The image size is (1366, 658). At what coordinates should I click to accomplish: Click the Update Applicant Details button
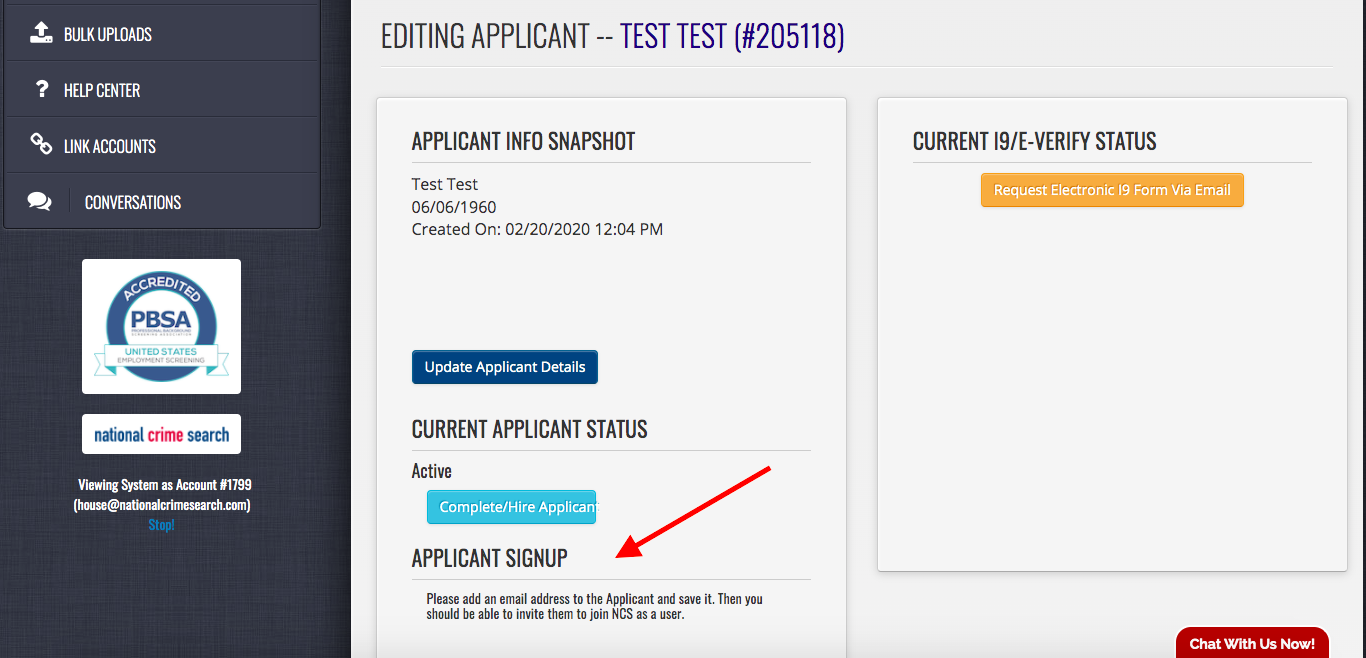(x=505, y=367)
